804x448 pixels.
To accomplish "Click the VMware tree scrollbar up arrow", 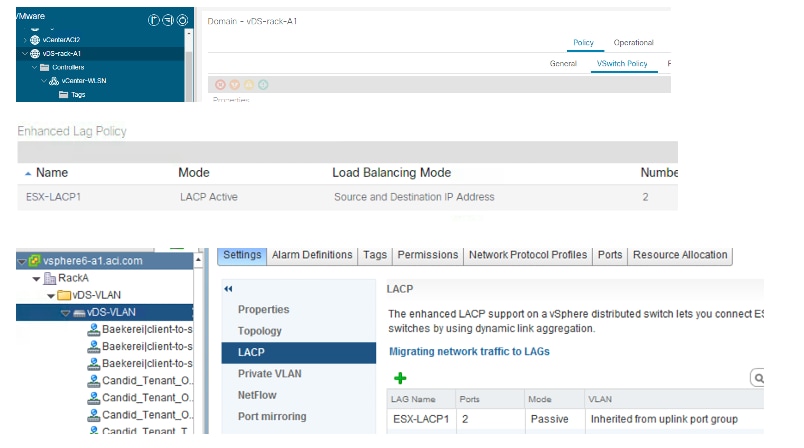I will coord(189,33).
